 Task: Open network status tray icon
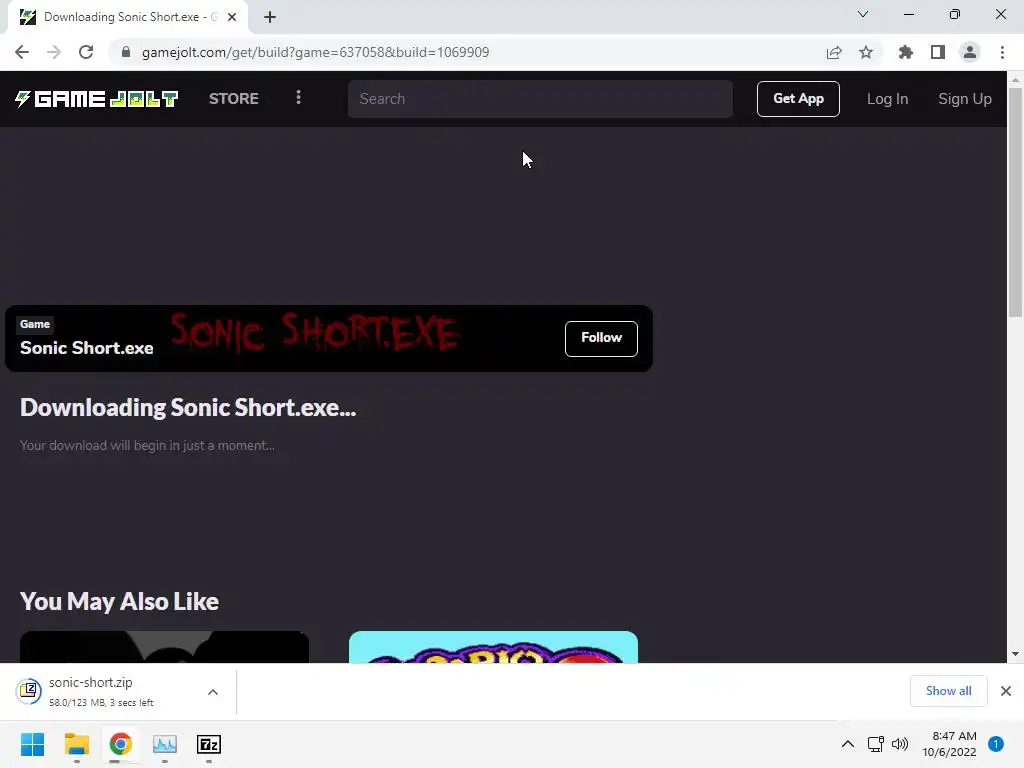875,744
